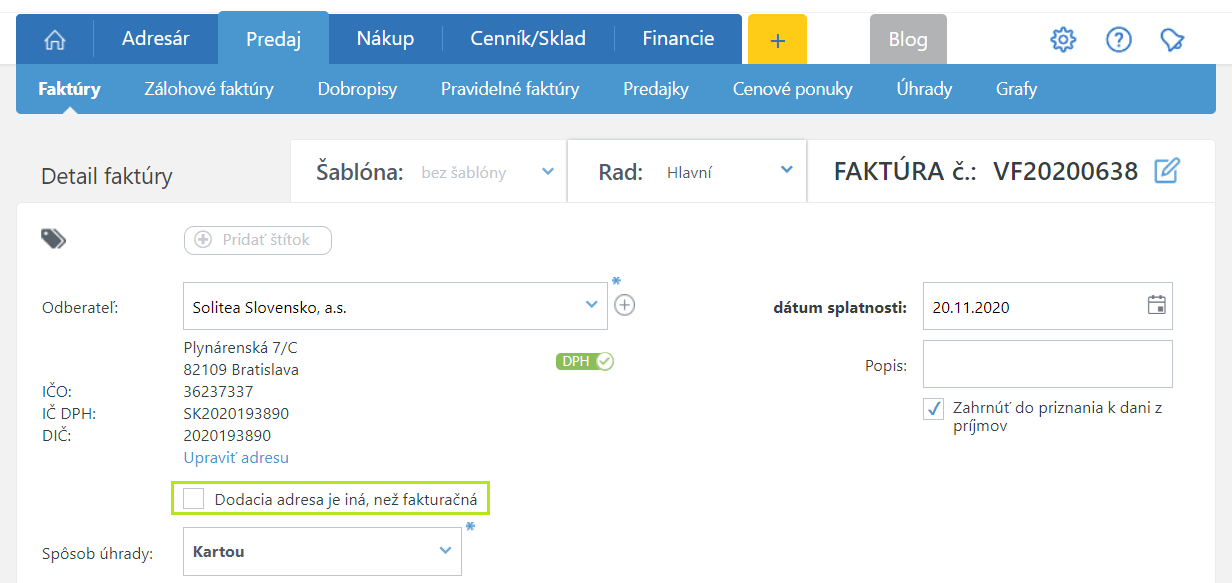This screenshot has height=583, width=1232.
Task: Open the settings gear icon
Action: point(1063,40)
